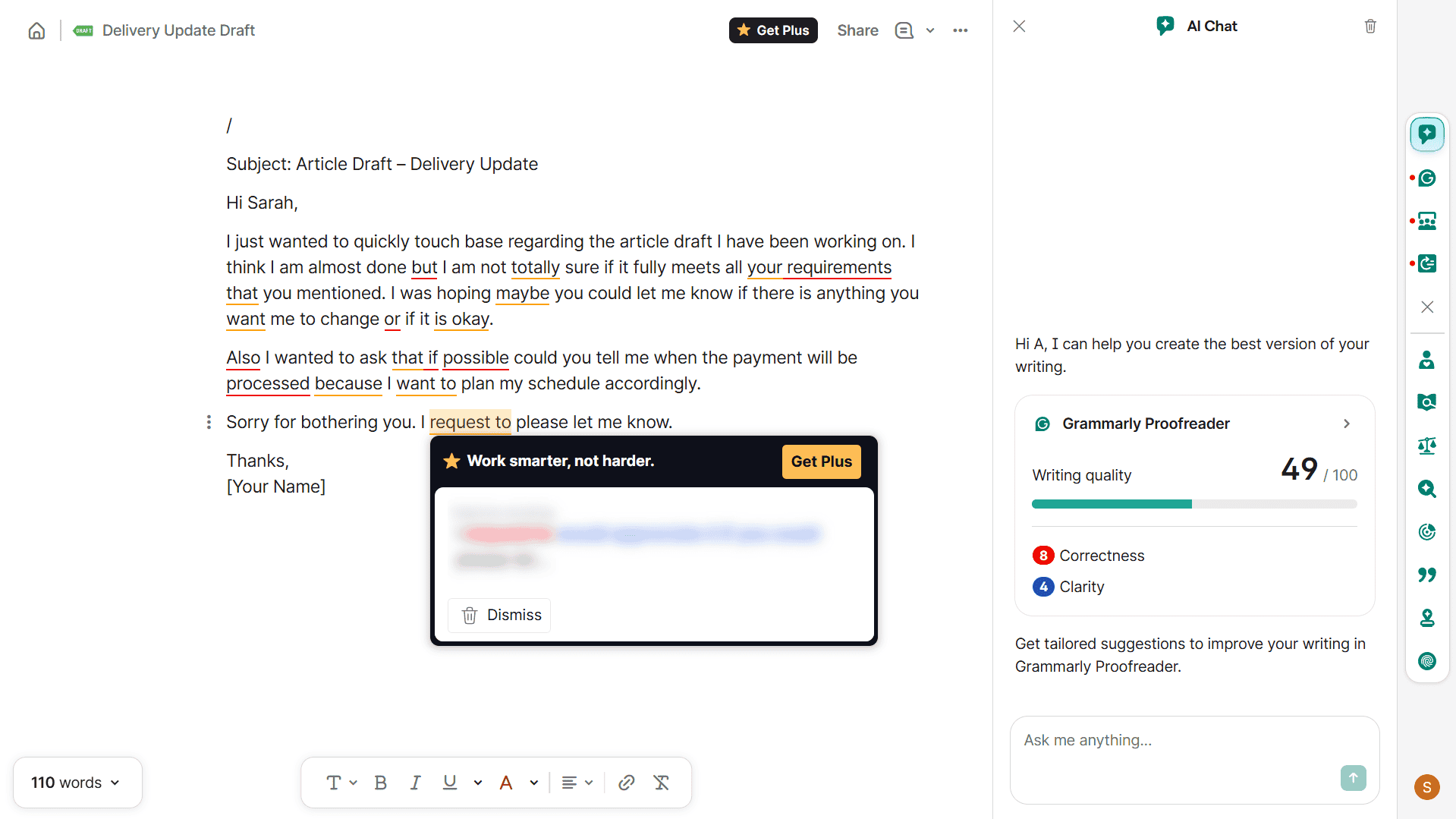Click the writing quality progress bar
The width and height of the screenshot is (1456, 819).
[1194, 504]
